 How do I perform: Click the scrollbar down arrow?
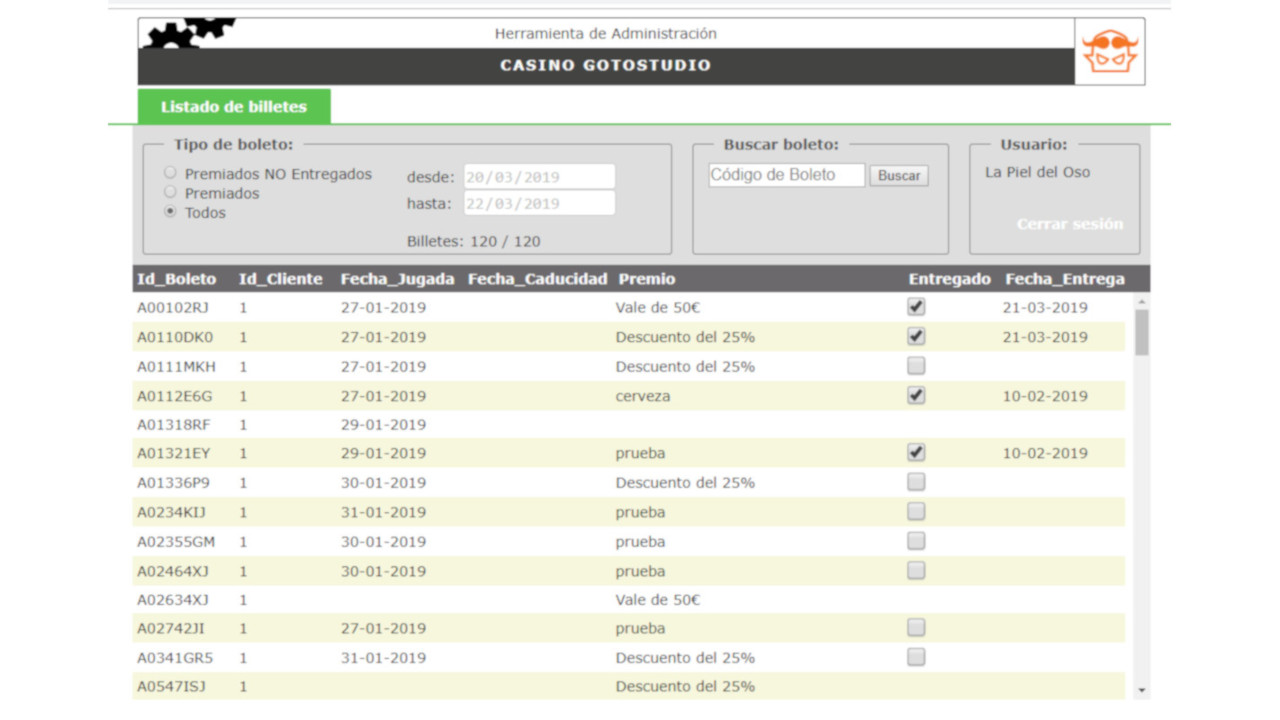[x=1141, y=690]
